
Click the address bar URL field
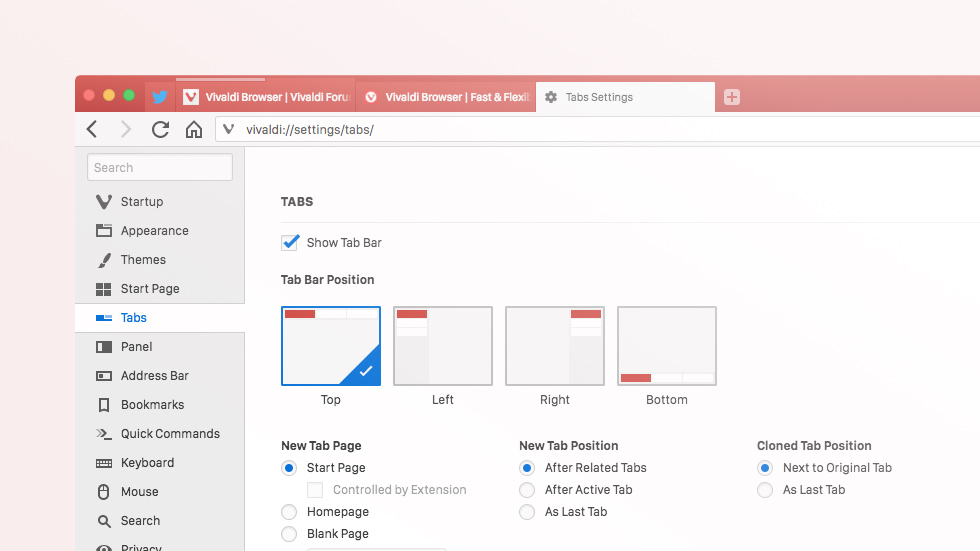pyautogui.click(x=598, y=129)
